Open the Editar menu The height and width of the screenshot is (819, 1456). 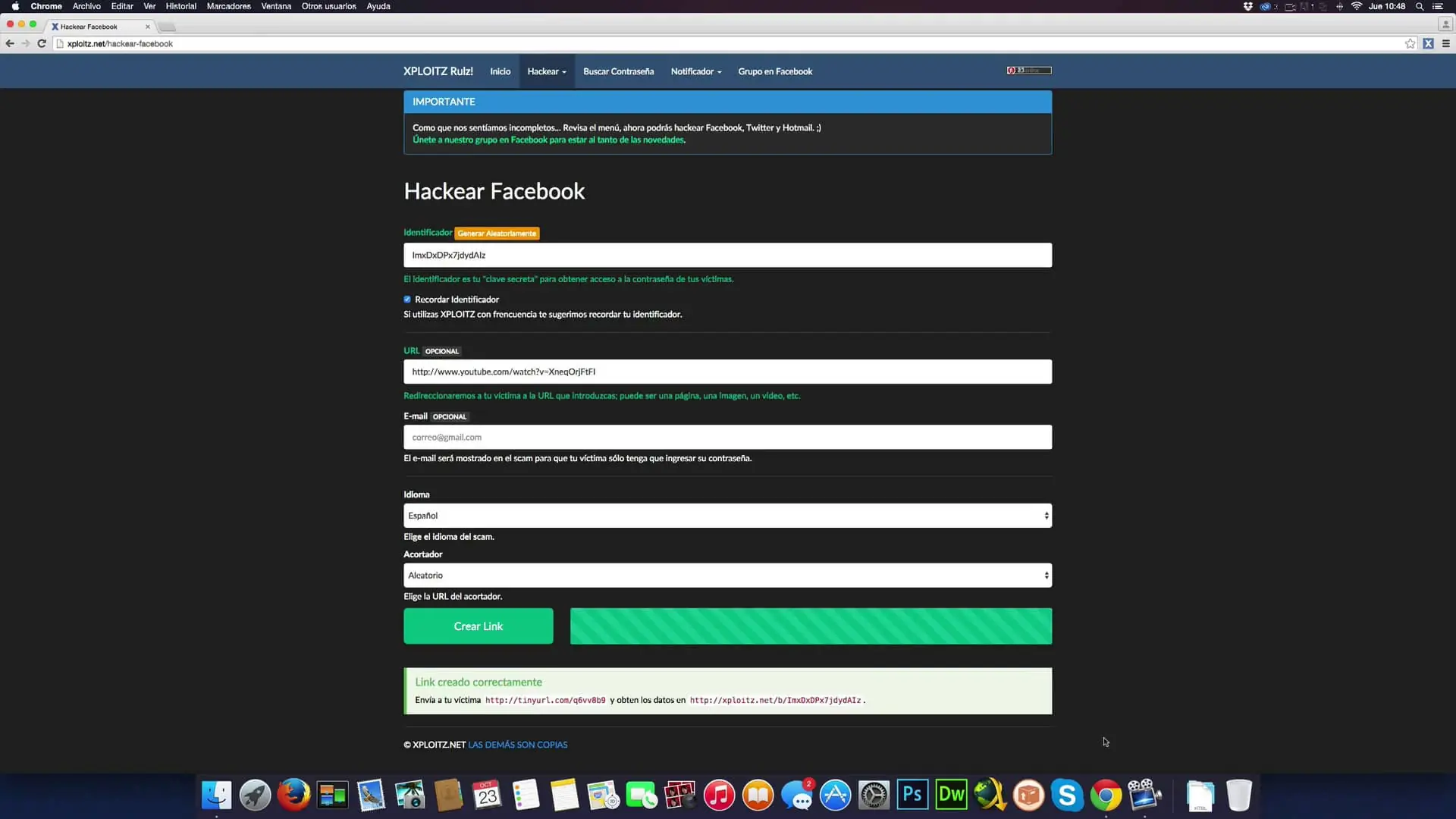tap(122, 6)
